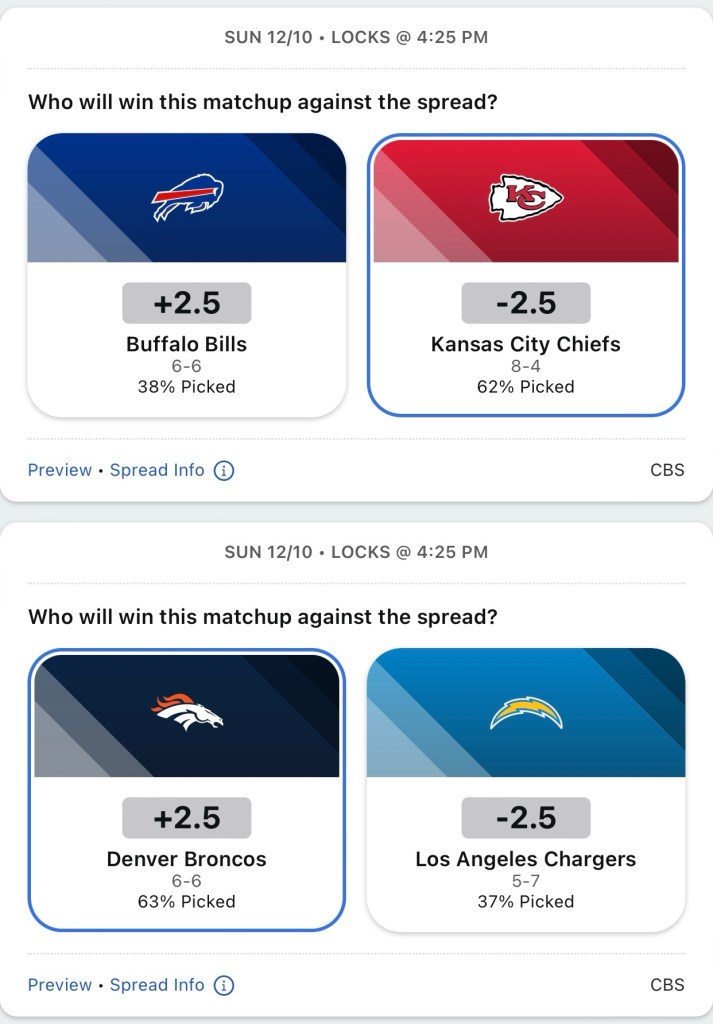
Task: Pick Buffalo Bills +2.5 spread
Action: [187, 302]
